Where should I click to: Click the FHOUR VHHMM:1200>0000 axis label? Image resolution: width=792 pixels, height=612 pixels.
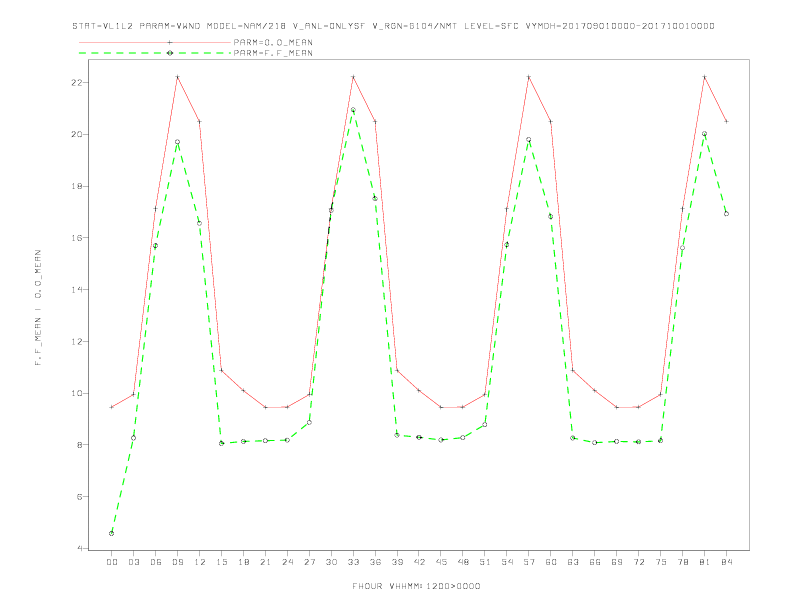point(416,586)
